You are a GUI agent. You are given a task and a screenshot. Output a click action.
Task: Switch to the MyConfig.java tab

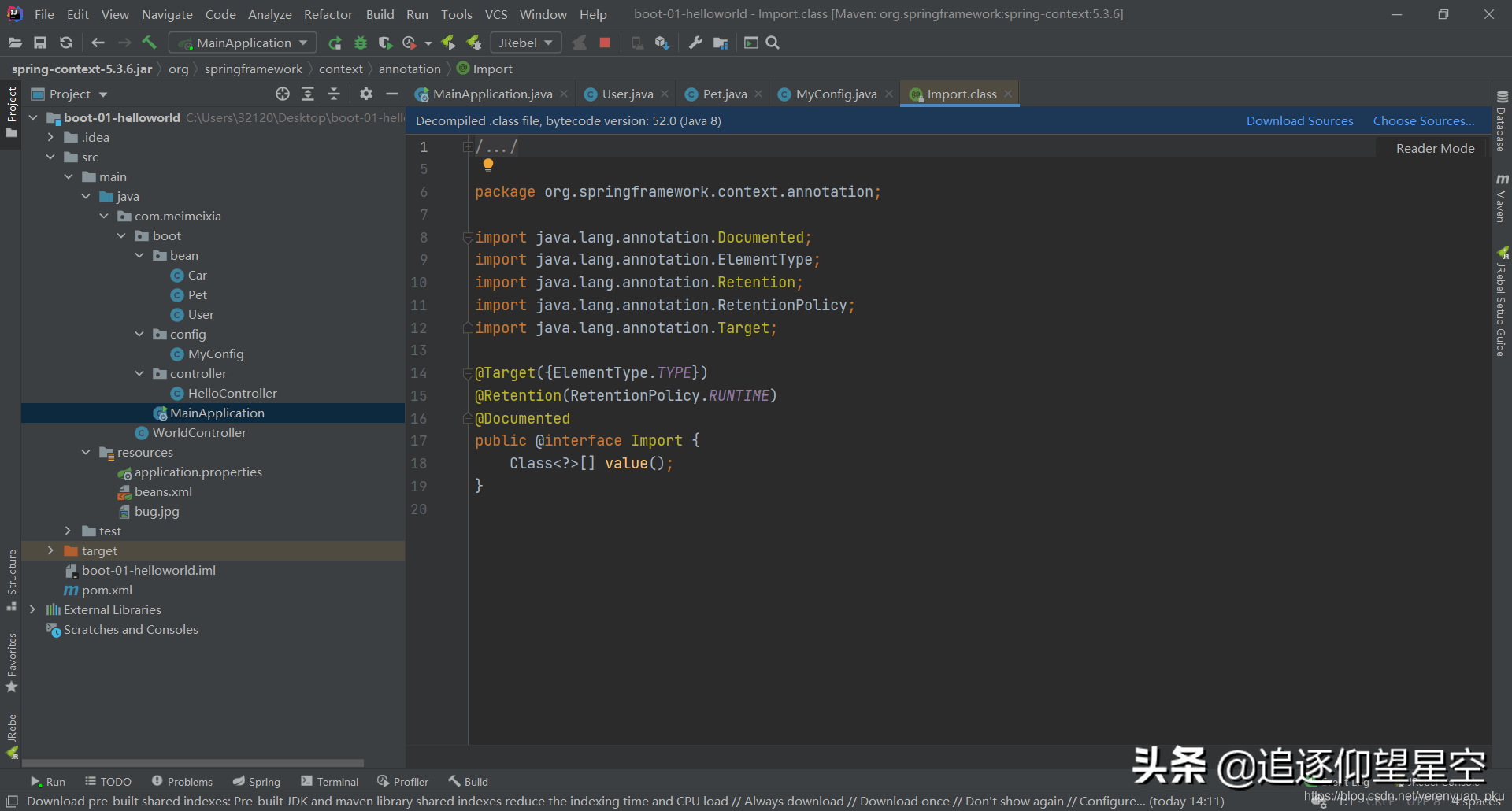coord(836,94)
